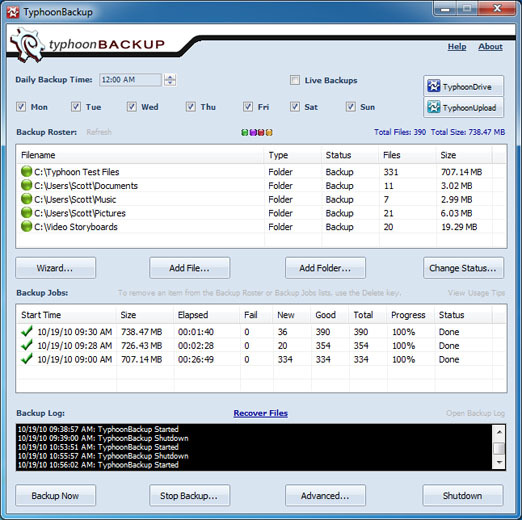Uncheck the Wed backup day
Viewport: 522px width, 520px height.
(132, 107)
